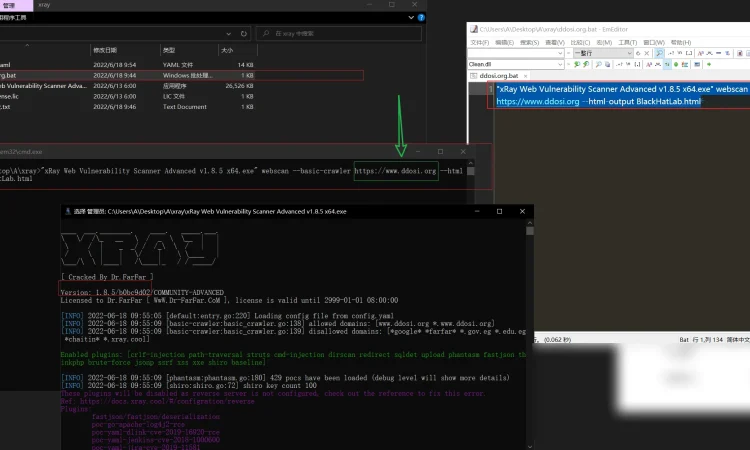Click the chart-like icon right of the green circle
The height and width of the screenshot is (450, 750).
685,64
